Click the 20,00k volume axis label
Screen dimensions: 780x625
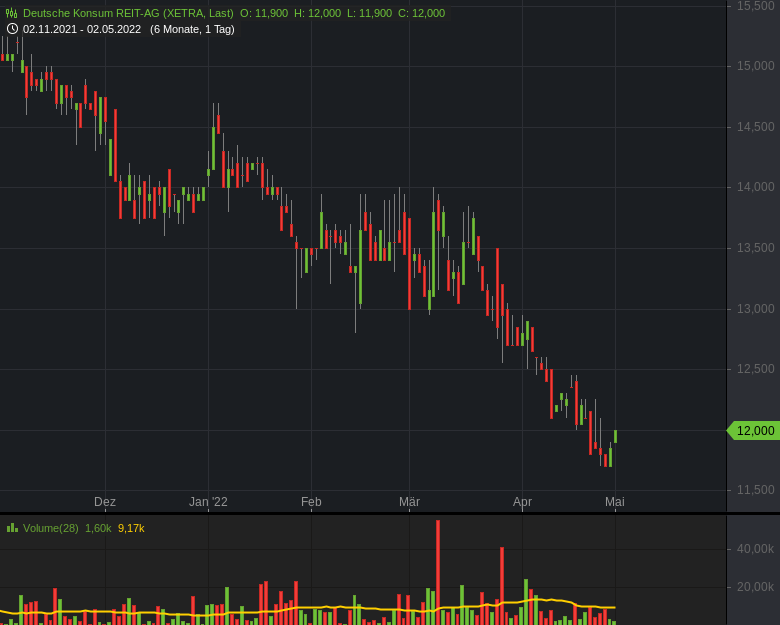[756, 587]
